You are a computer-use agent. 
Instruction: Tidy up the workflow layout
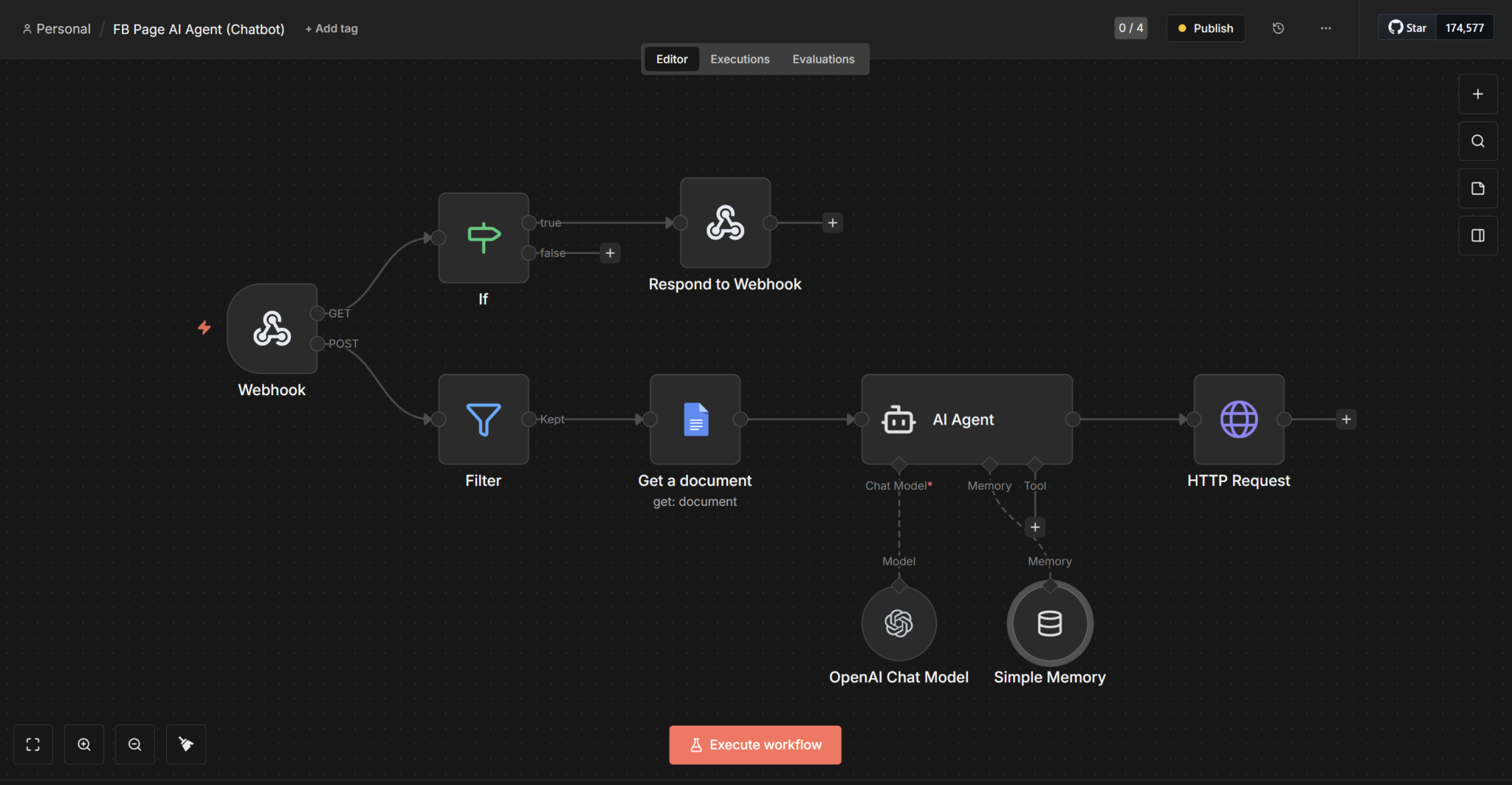tap(185, 744)
